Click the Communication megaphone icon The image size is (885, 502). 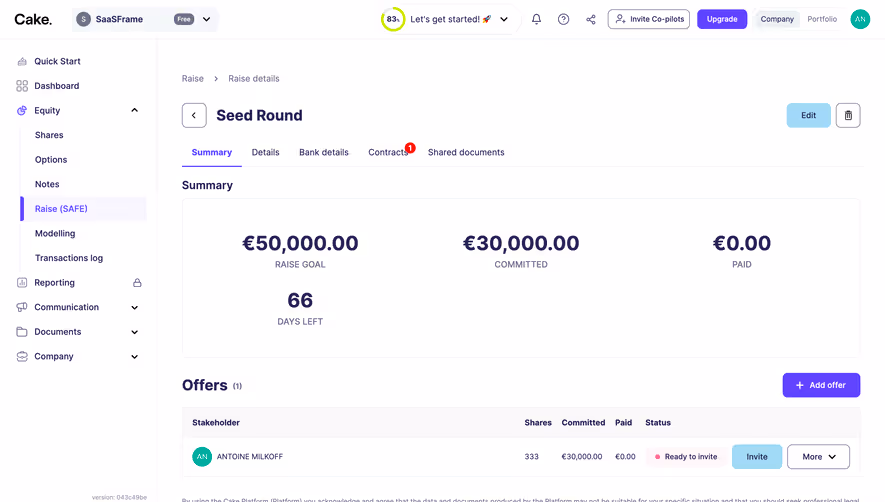22,307
